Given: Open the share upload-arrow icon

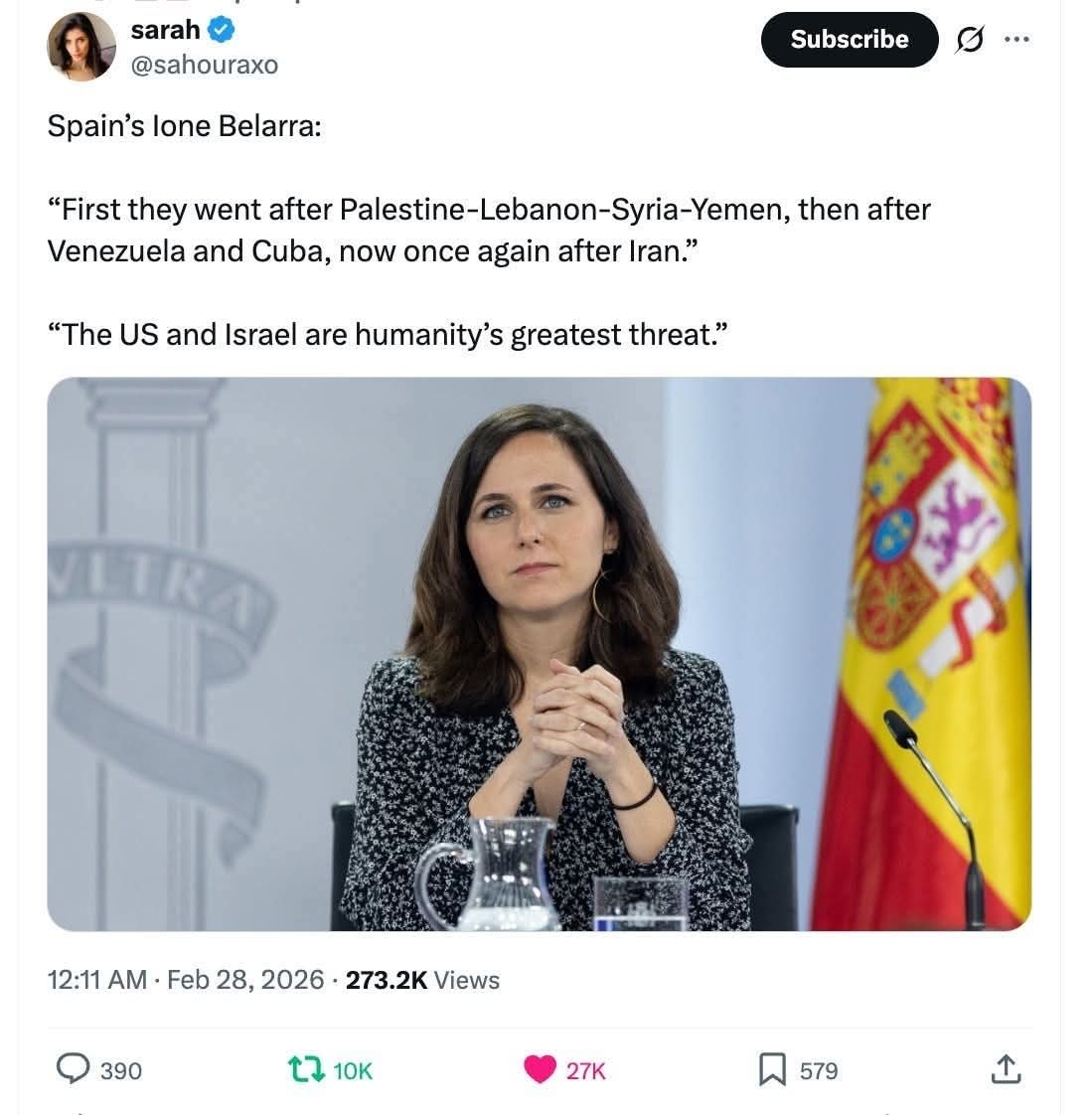Looking at the screenshot, I should (x=1006, y=1068).
